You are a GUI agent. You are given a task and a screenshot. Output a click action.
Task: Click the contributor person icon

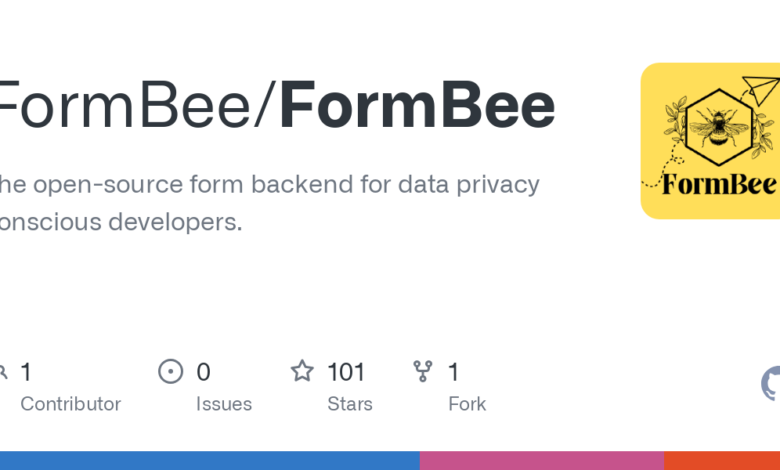3,372
